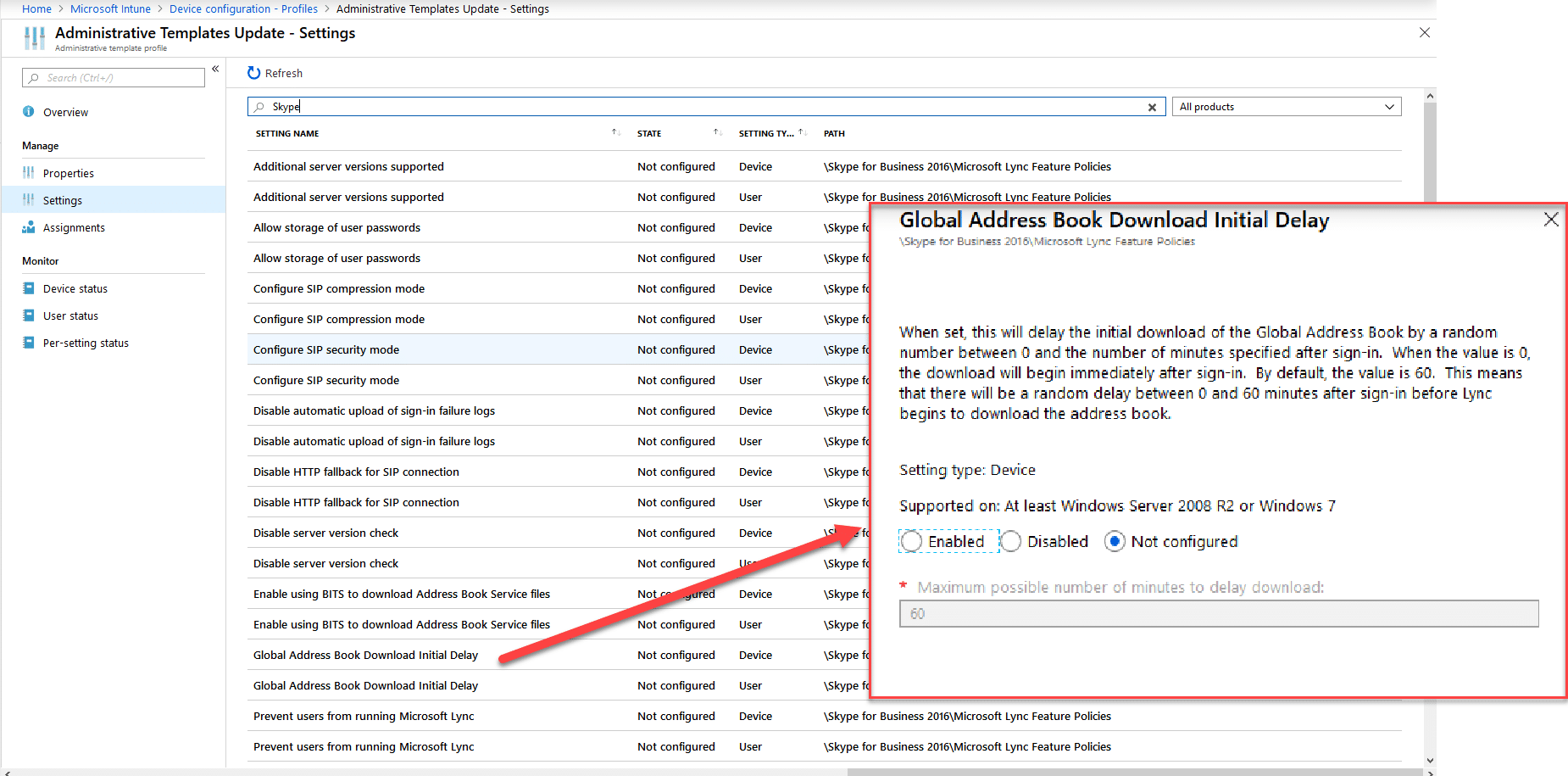Open Disable automatic upload of sign-in logs User row
Viewport: 1568px width, 776px height.
coord(559,441)
